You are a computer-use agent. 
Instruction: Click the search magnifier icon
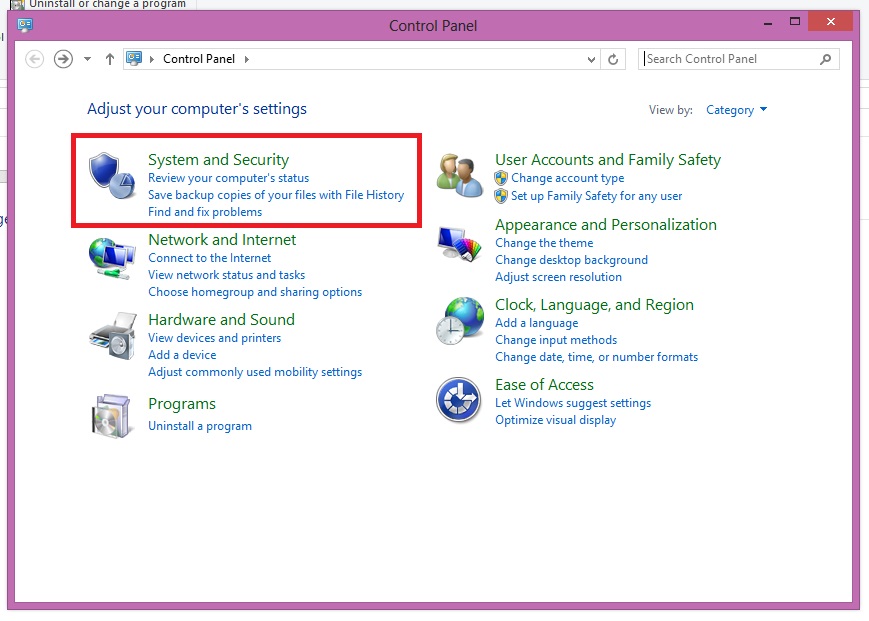click(x=825, y=59)
